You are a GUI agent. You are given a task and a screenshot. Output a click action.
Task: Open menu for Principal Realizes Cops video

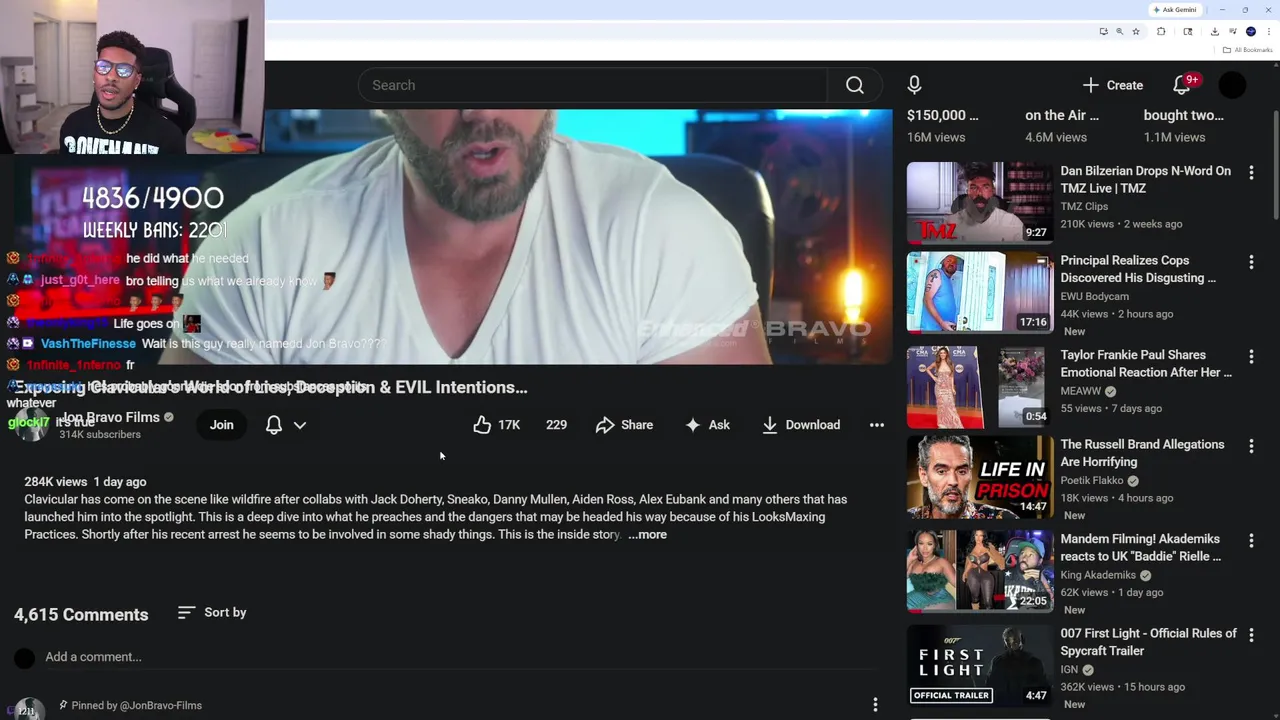tap(1251, 262)
